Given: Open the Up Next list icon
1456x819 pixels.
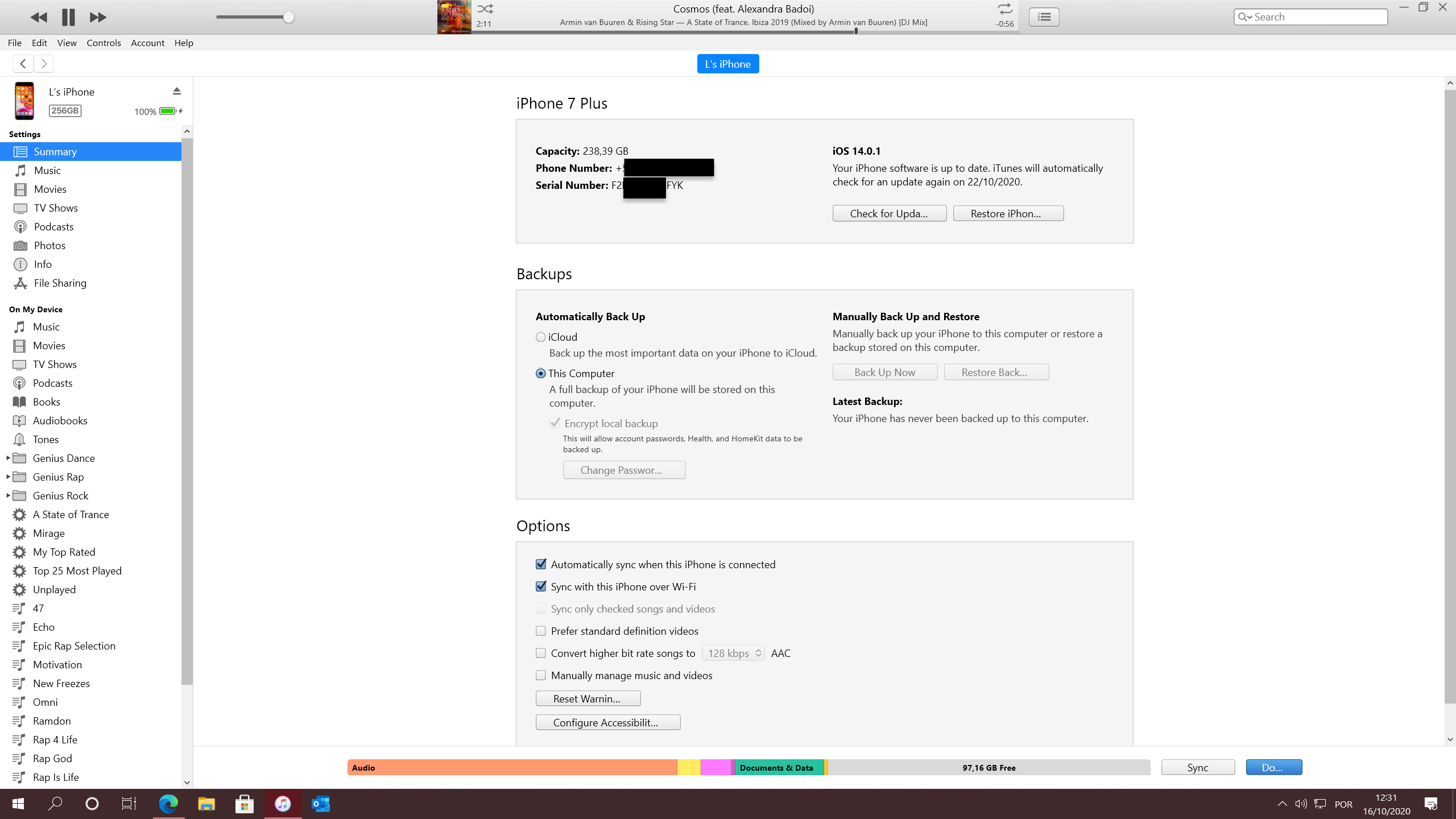Looking at the screenshot, I should coord(1044,17).
